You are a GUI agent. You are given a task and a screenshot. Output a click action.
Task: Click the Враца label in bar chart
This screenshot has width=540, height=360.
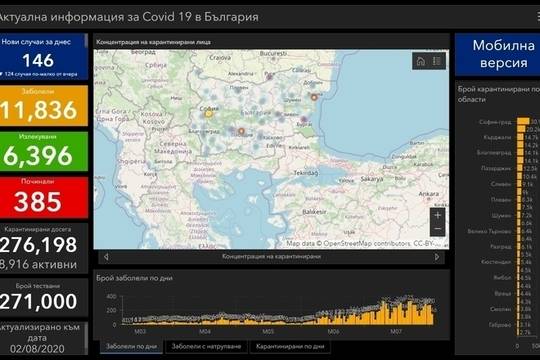click(503, 294)
